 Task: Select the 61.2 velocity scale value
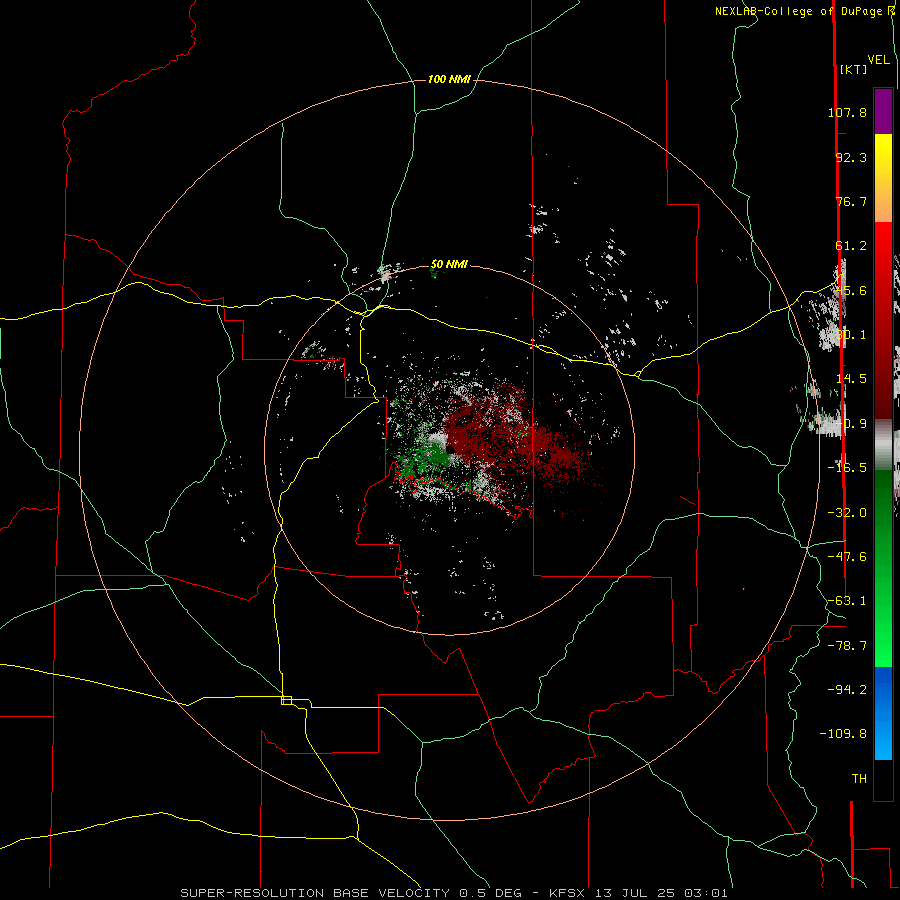[851, 246]
